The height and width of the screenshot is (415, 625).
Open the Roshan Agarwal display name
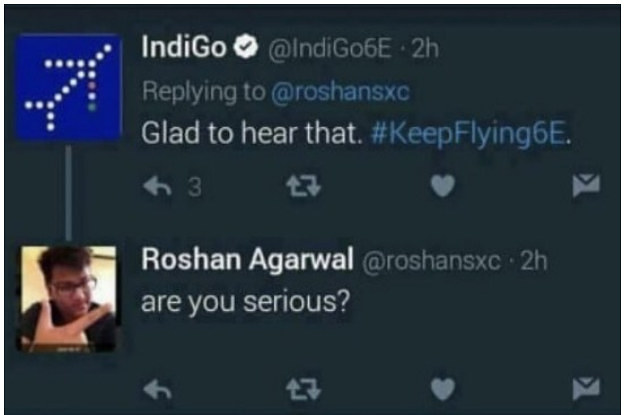[247, 260]
